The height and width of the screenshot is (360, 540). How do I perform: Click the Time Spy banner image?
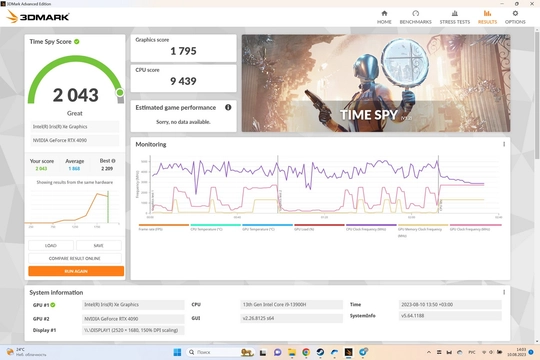pyautogui.click(x=376, y=83)
